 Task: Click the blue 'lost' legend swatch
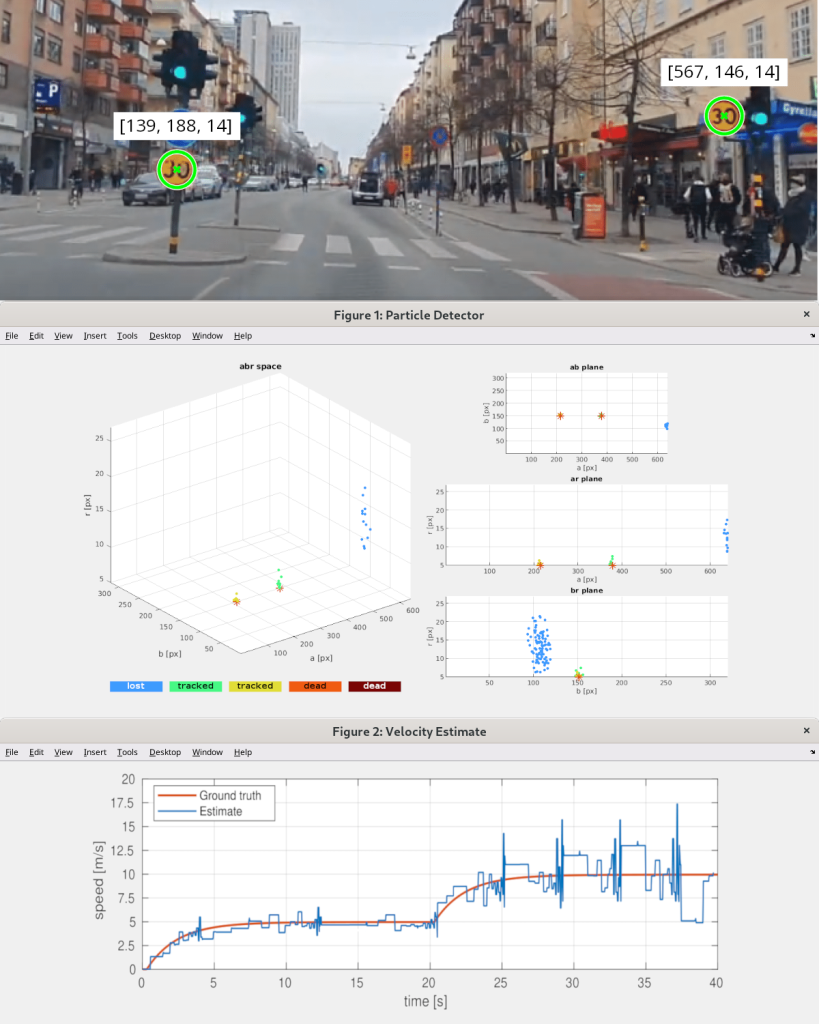(x=136, y=686)
